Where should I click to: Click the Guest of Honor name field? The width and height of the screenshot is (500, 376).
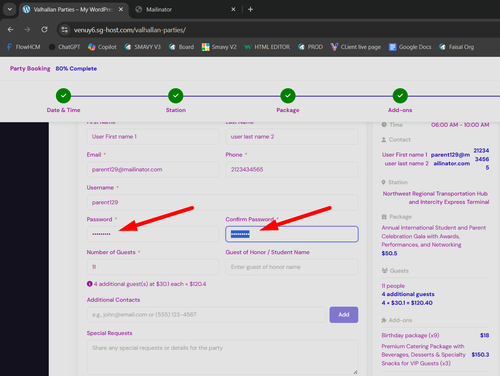click(292, 267)
